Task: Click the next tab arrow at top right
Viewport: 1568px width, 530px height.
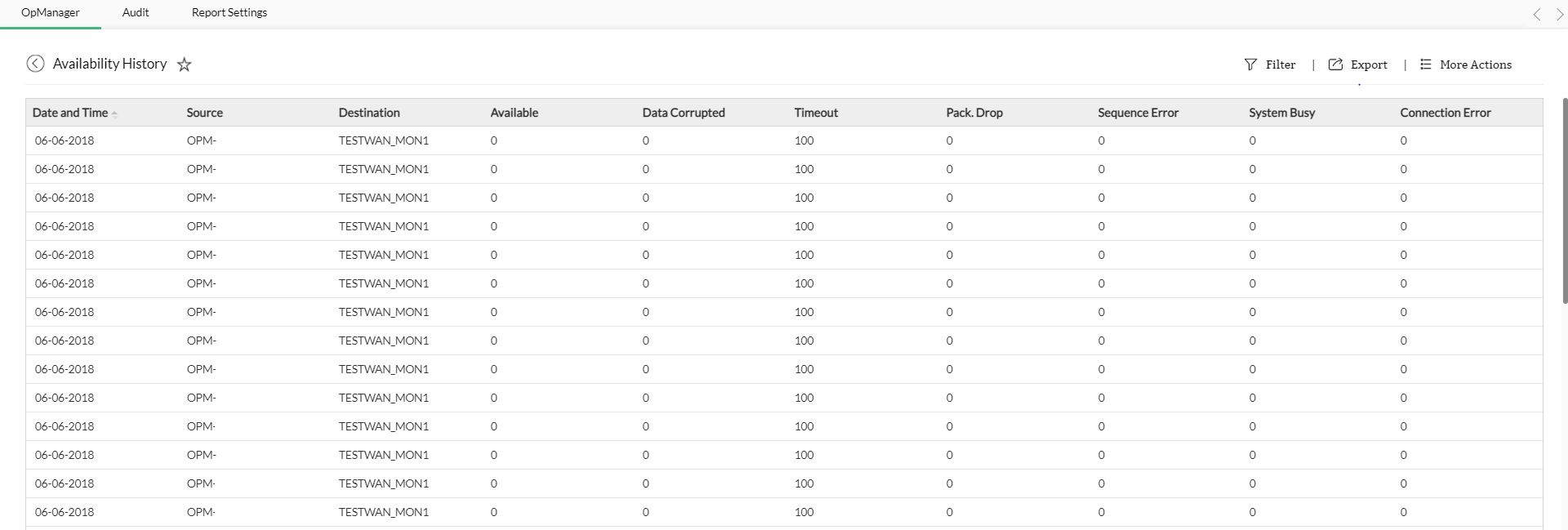Action: click(1559, 14)
